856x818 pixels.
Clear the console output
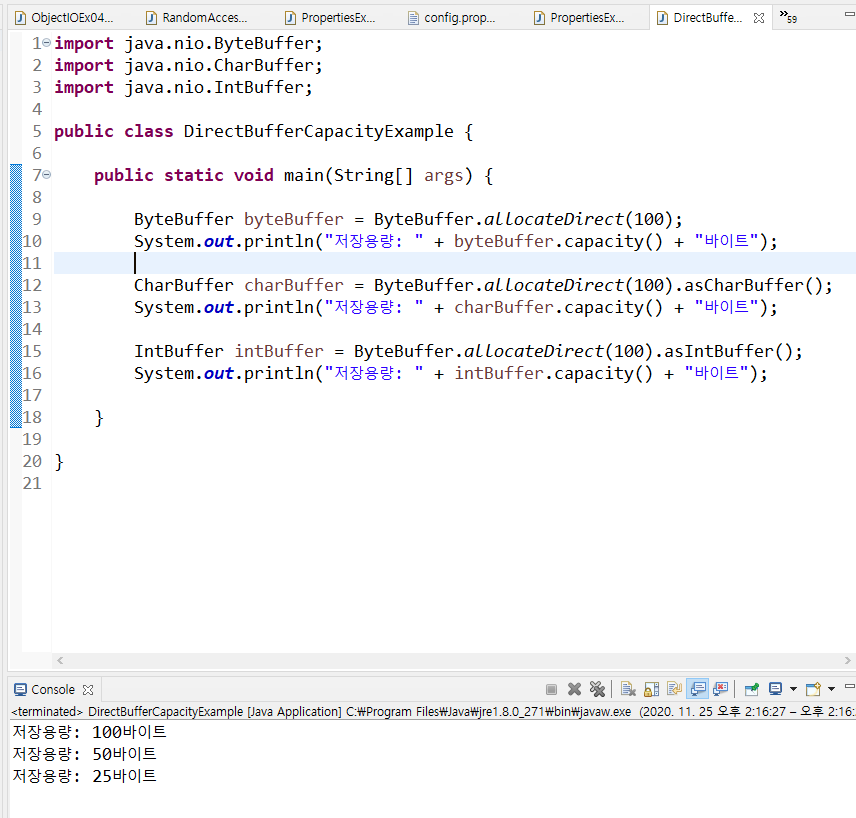pyautogui.click(x=628, y=690)
